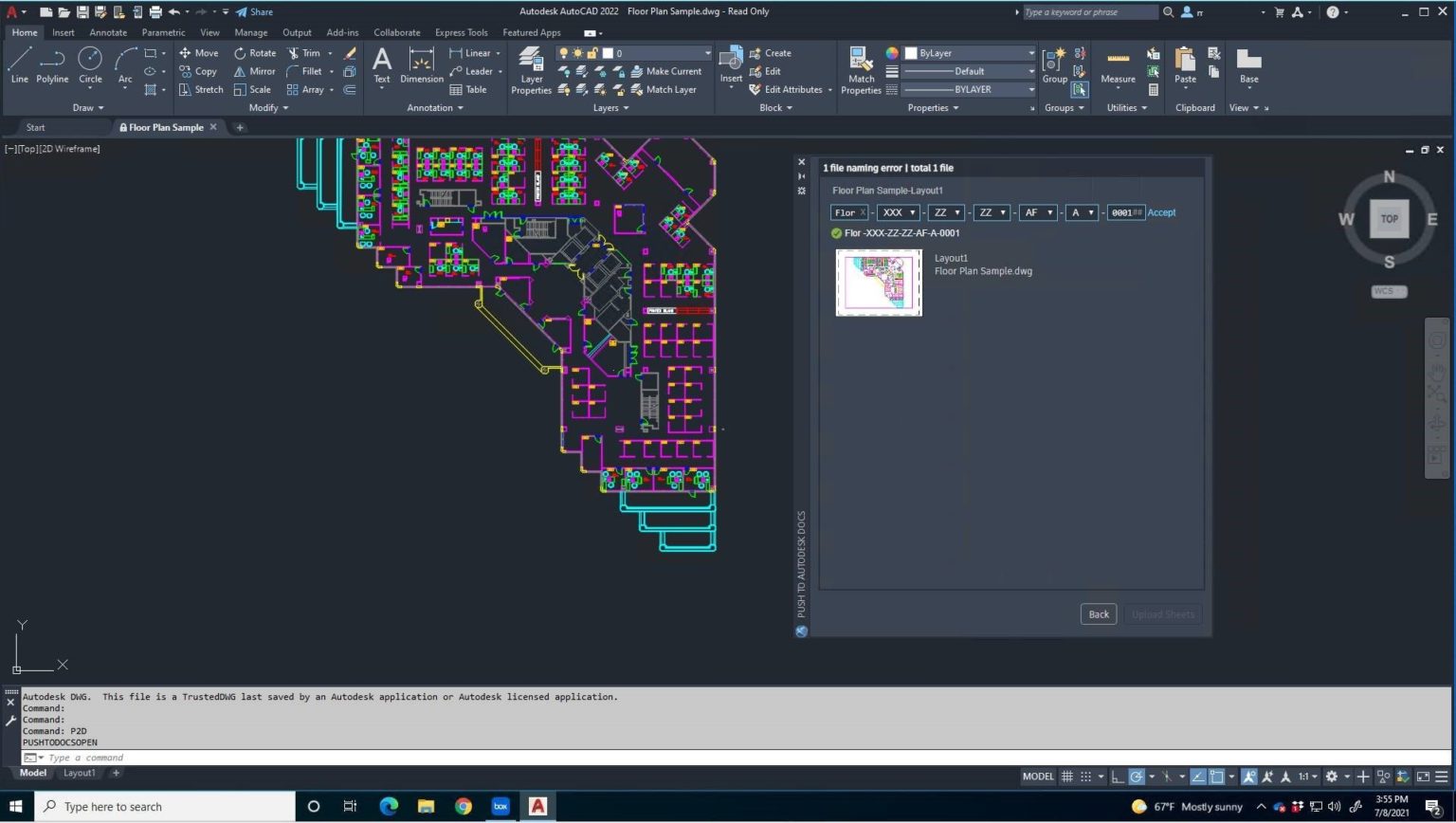Click the Layout1 sheet thumbnail

878,282
